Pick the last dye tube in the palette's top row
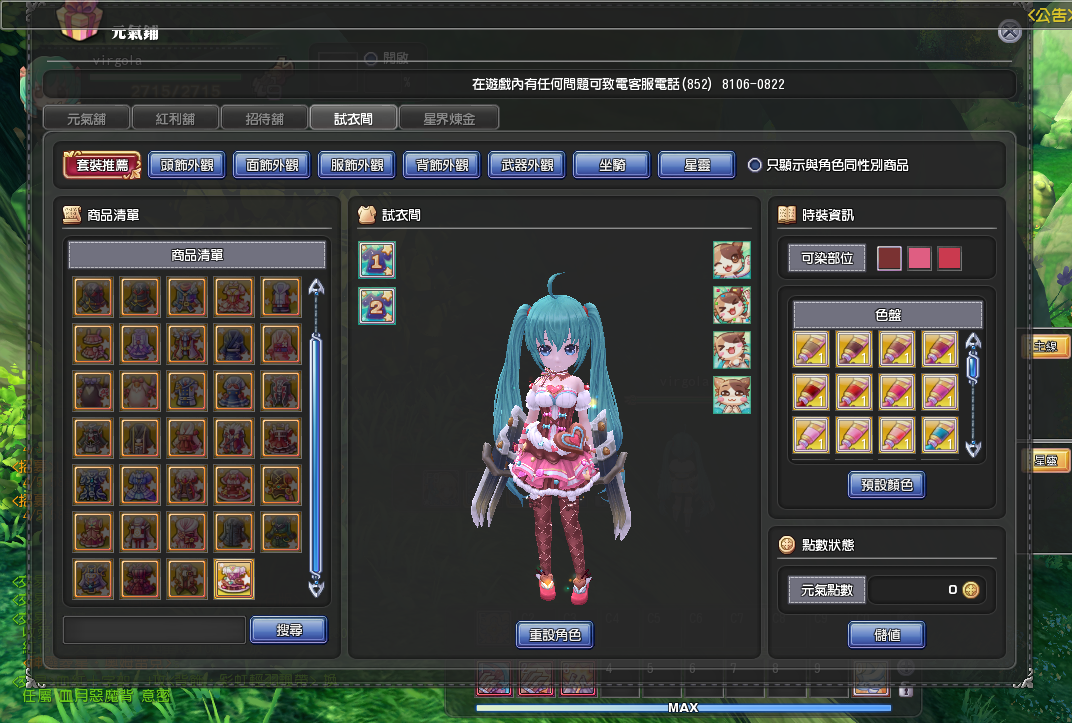The image size is (1072, 723). click(939, 349)
